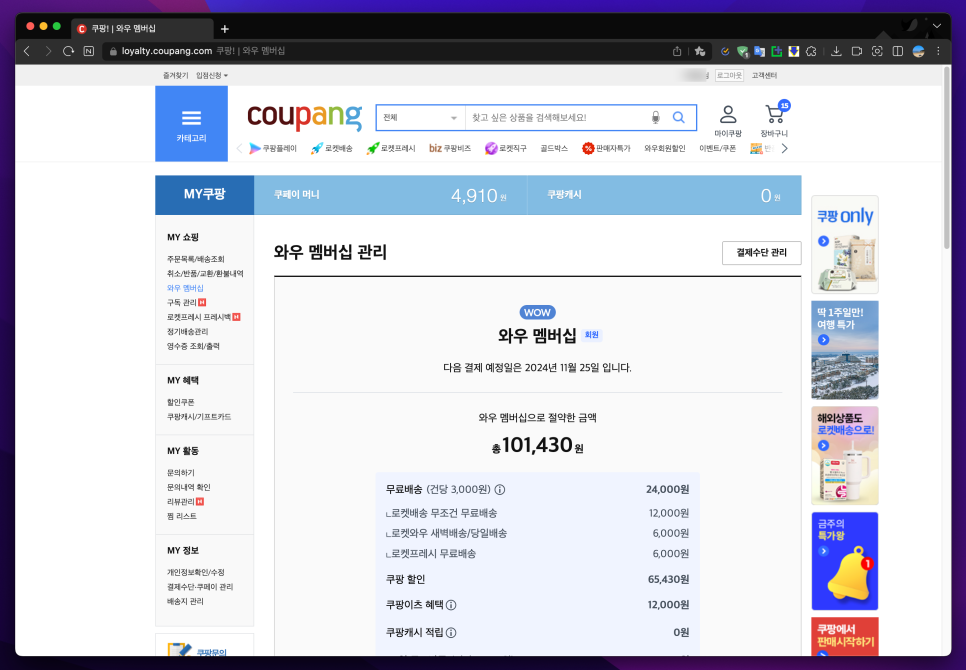Open the 여행 특가 banner

tap(845, 350)
